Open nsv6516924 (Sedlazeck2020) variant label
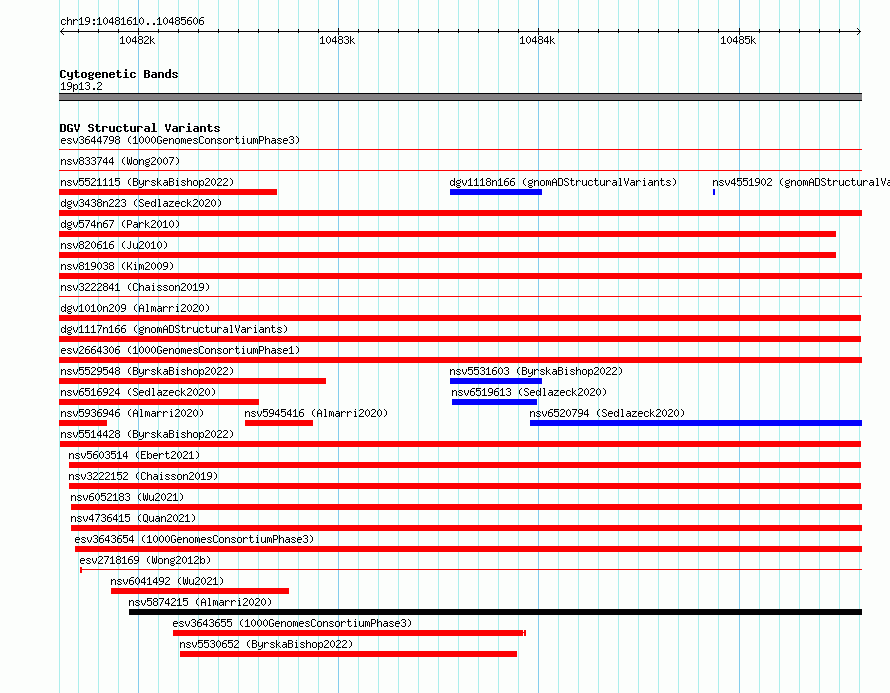This screenshot has height=693, width=890. click(x=138, y=392)
